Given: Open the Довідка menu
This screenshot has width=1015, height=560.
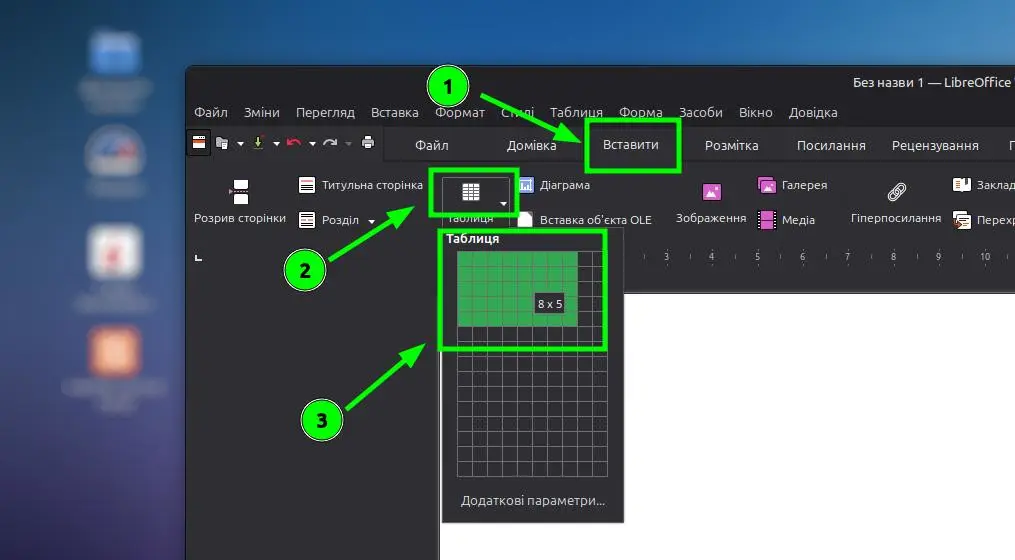Looking at the screenshot, I should (813, 113).
